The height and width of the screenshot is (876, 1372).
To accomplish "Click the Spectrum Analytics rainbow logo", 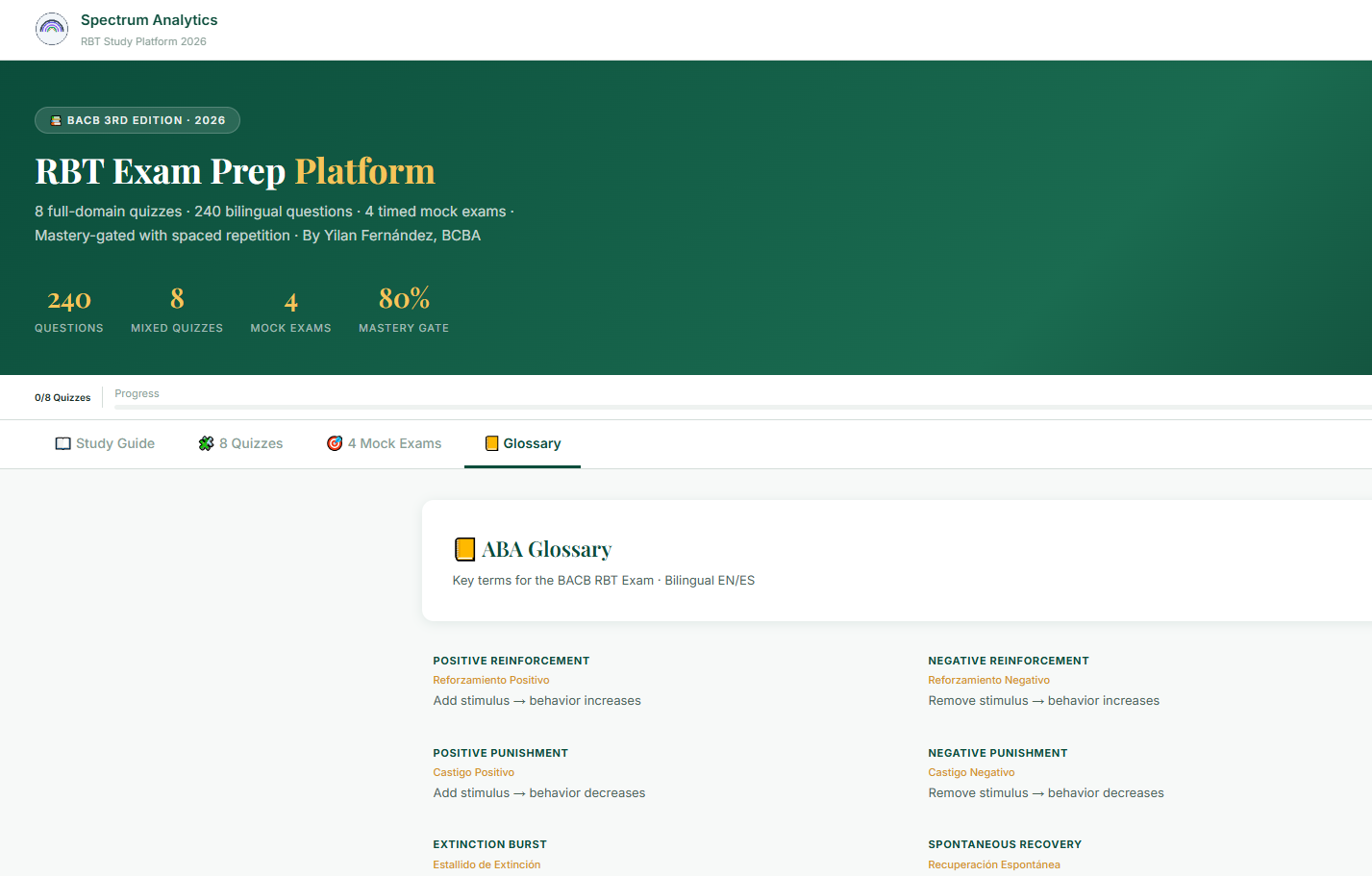I will [x=52, y=29].
